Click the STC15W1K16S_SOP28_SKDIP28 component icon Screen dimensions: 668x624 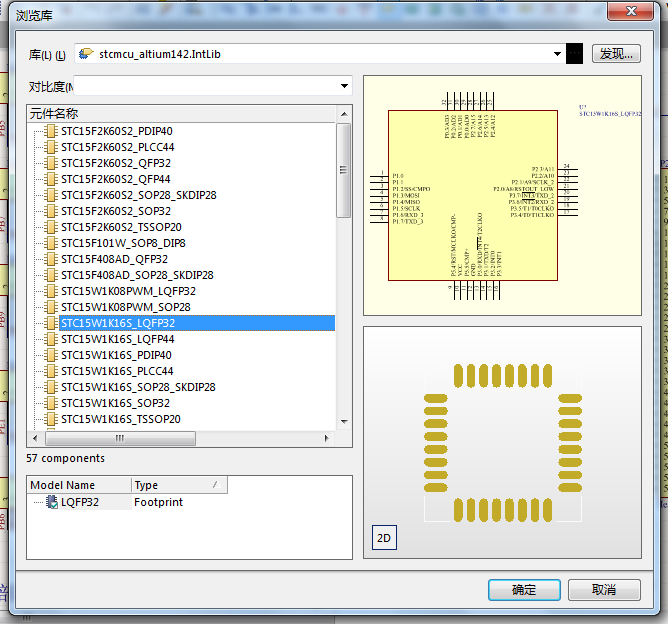(51, 387)
